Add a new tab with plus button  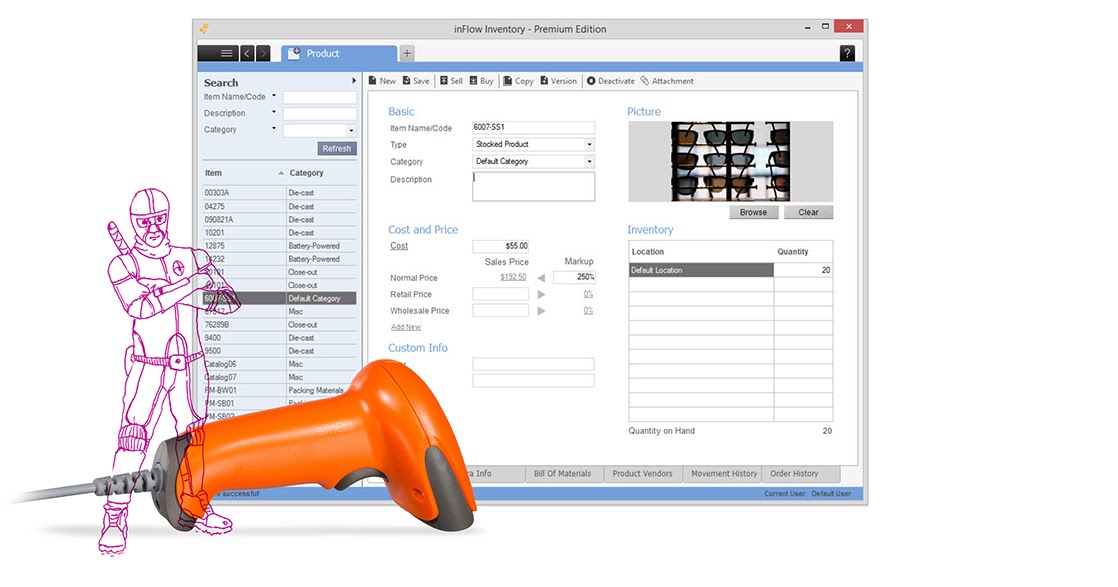pyautogui.click(x=406, y=53)
